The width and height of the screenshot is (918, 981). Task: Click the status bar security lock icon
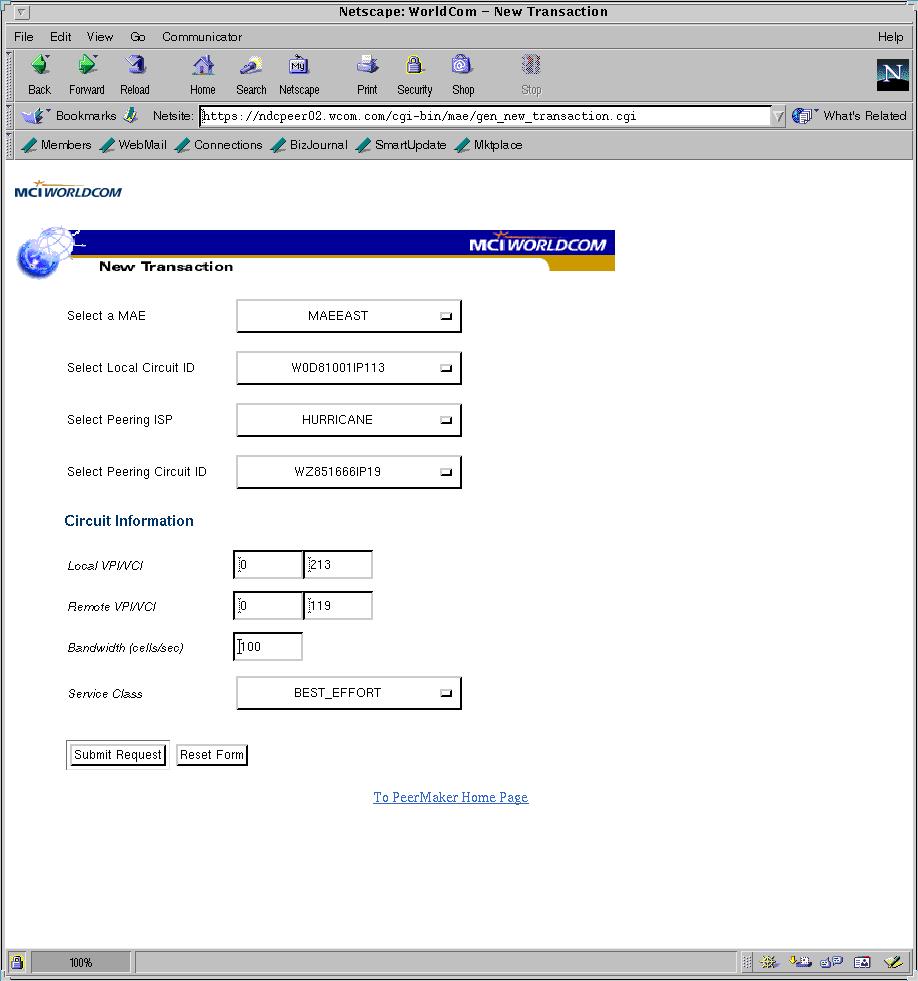click(17, 962)
